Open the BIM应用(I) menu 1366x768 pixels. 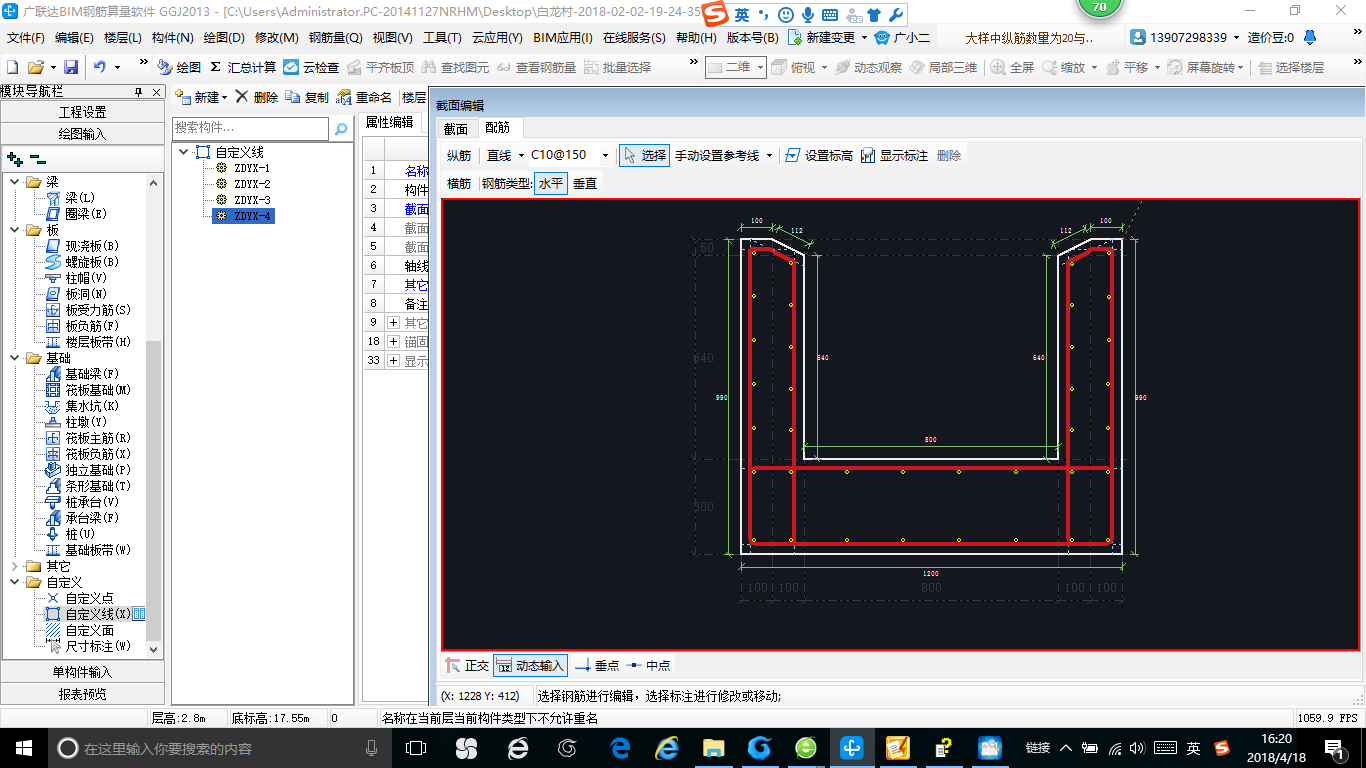(563, 38)
